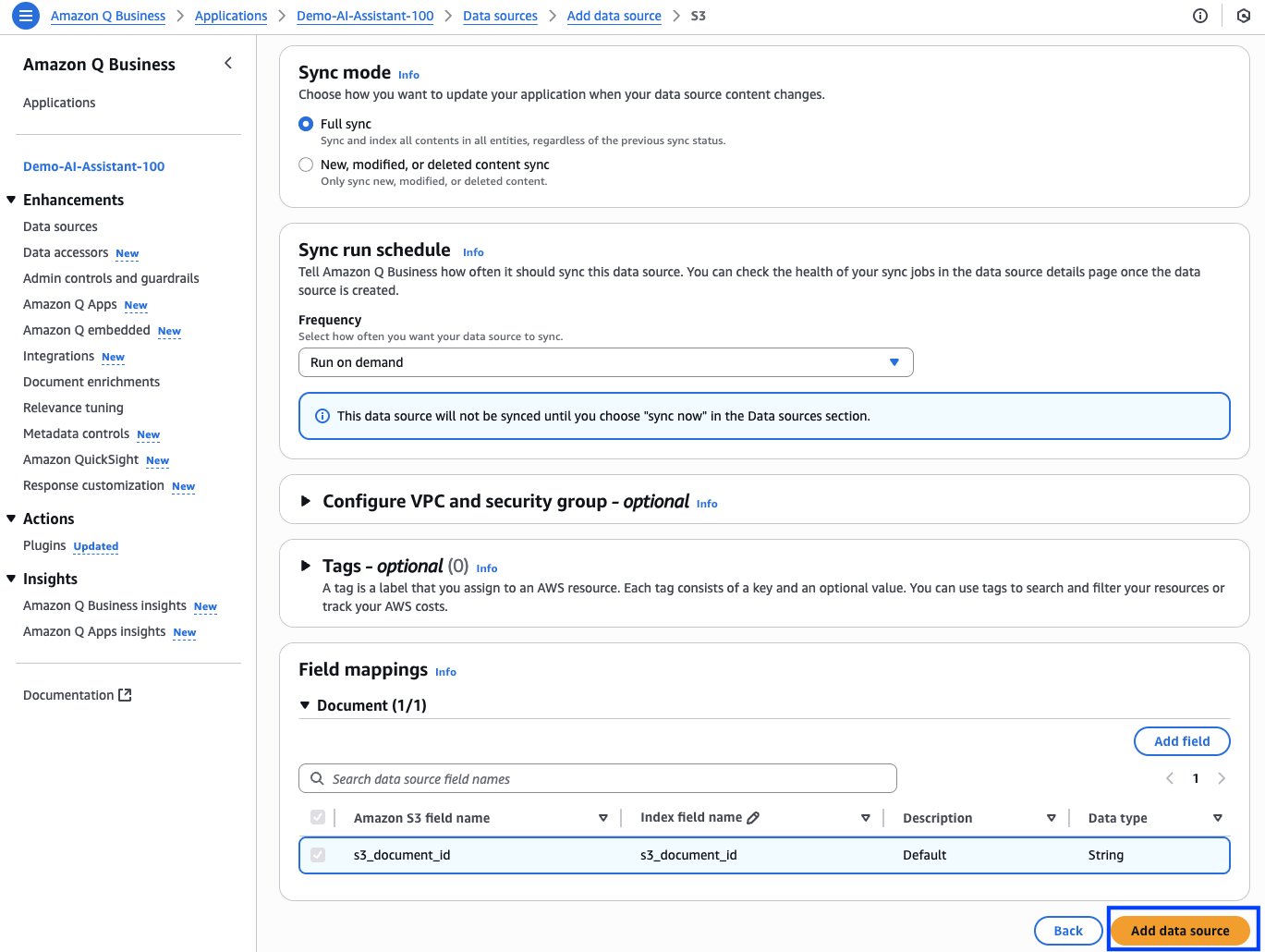This screenshot has width=1265, height=952.
Task: Click the Back button
Action: [1068, 931]
